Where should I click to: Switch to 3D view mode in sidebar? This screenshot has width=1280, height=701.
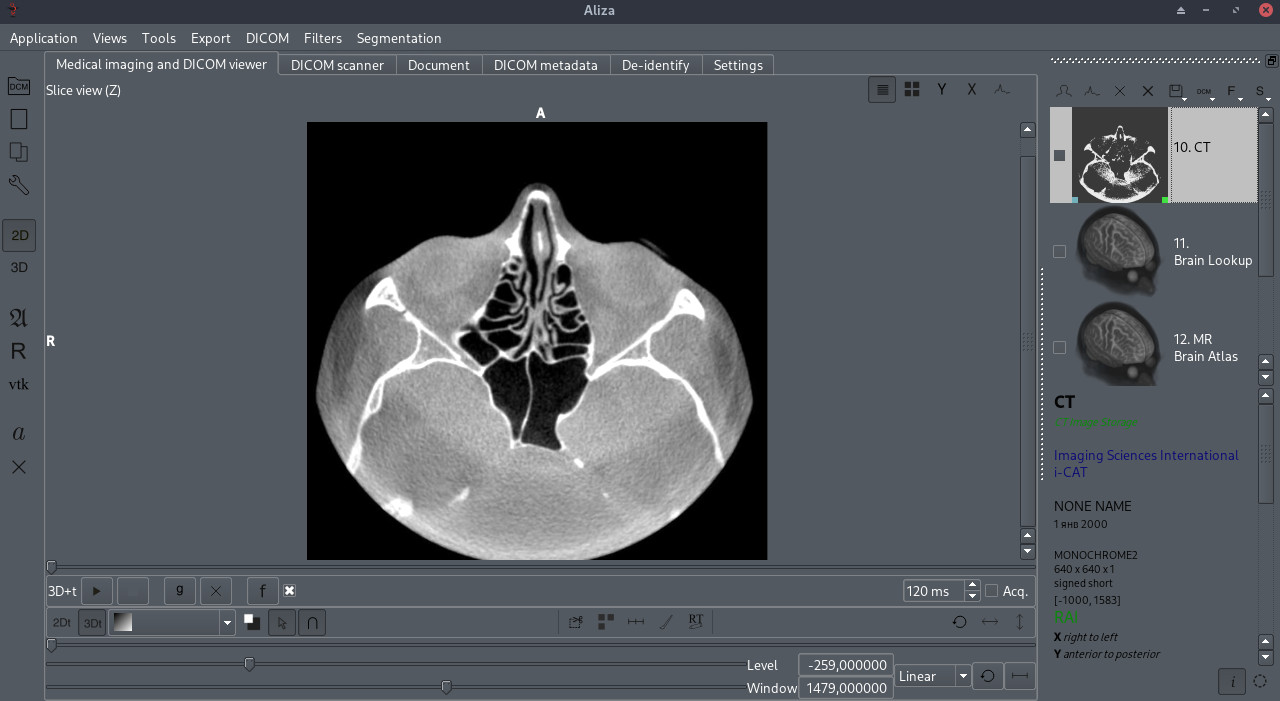(x=19, y=268)
